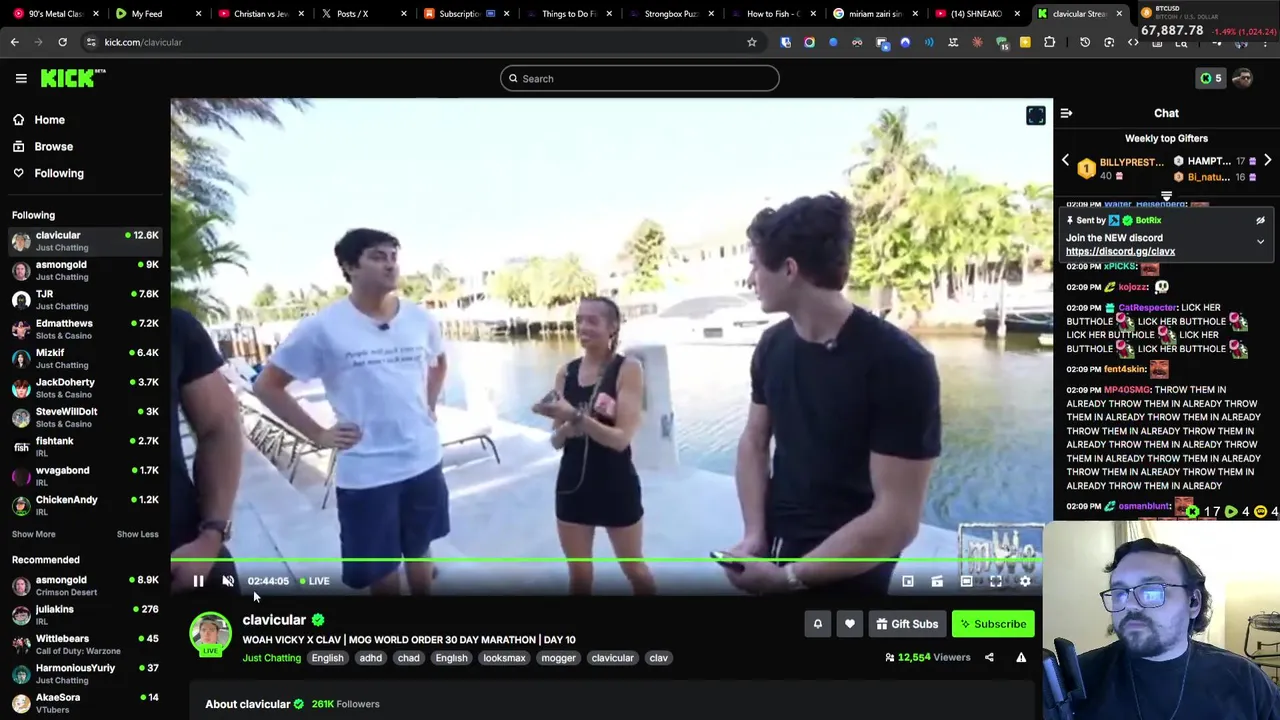Viewport: 1280px width, 720px height.
Task: Bookmark this page with the star icon
Action: pos(752,42)
